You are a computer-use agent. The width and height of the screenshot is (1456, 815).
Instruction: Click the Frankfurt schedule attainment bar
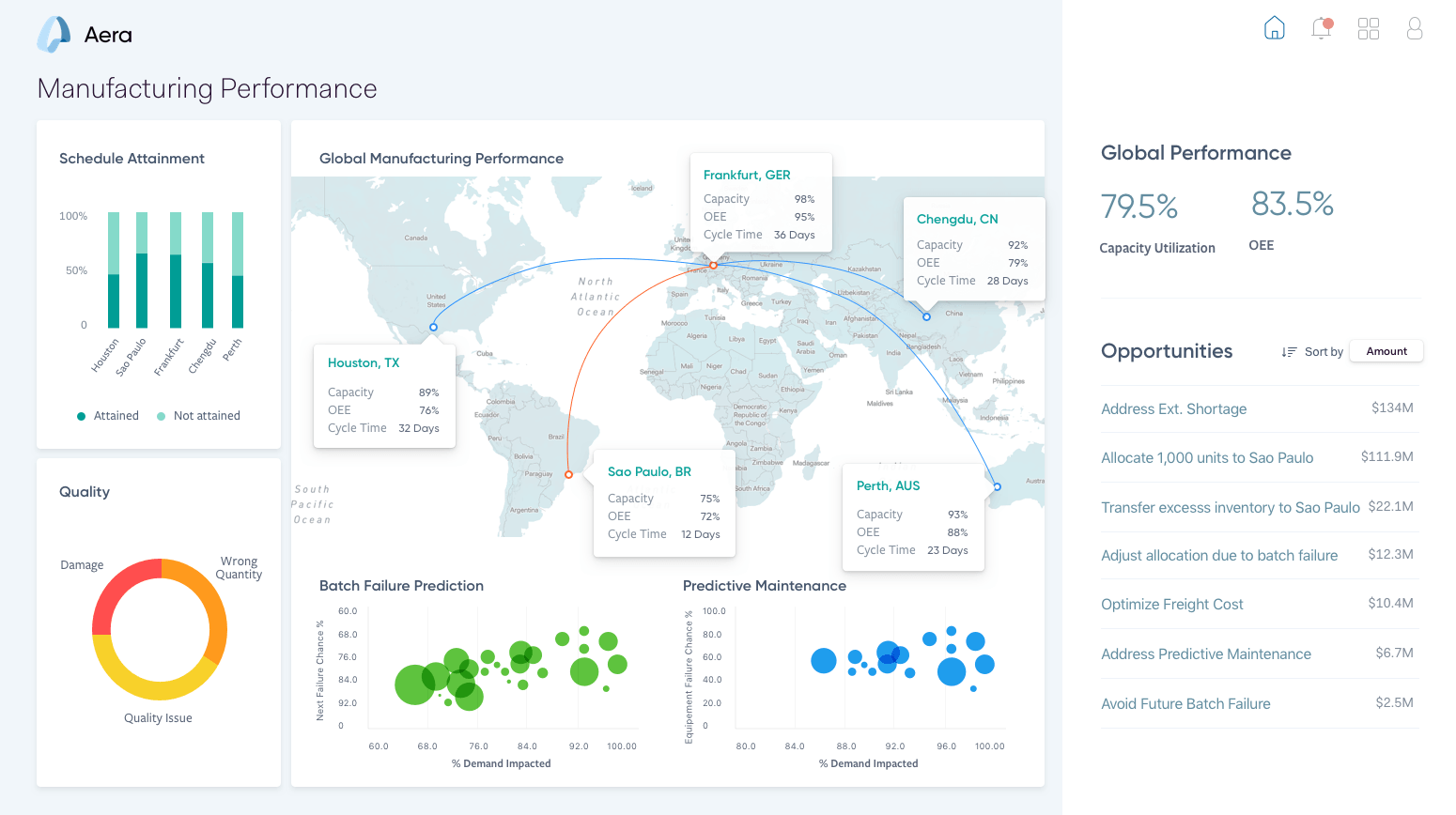(x=176, y=270)
